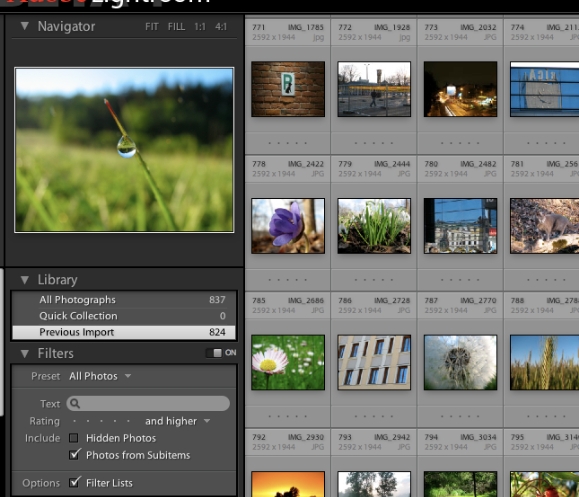Enable the Hidden Photos checkbox

click(73, 438)
